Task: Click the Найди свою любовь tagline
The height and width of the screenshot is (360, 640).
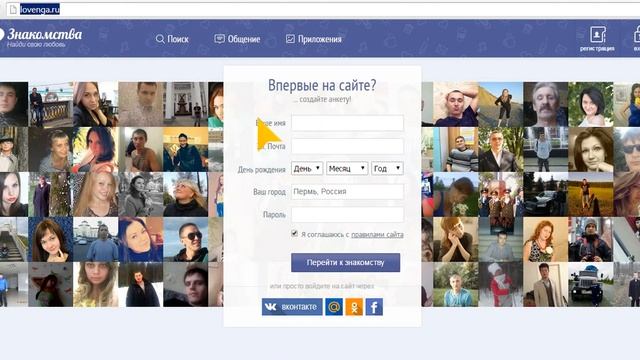Action: 36,44
